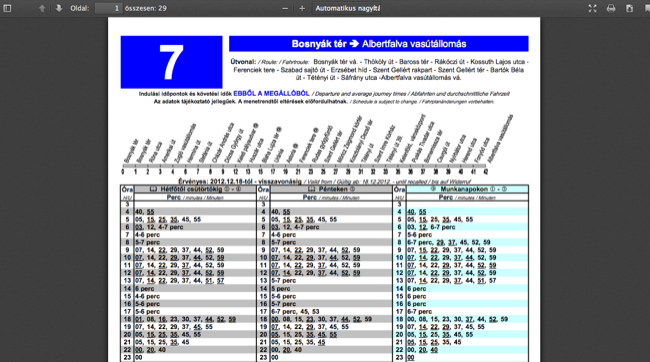Screen dimensions: 650x362
Task: Open the Automatikus nagyítás zoom dropdown
Action: point(347,8)
